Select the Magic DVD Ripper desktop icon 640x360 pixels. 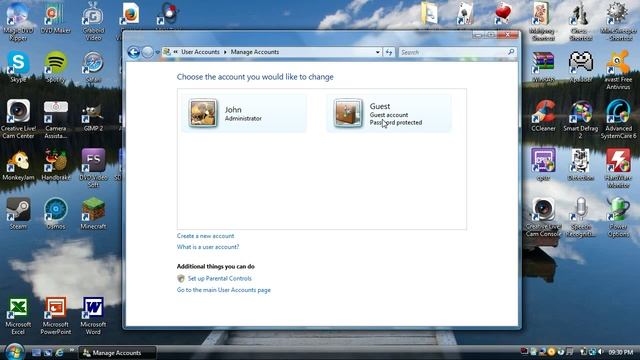(18, 21)
